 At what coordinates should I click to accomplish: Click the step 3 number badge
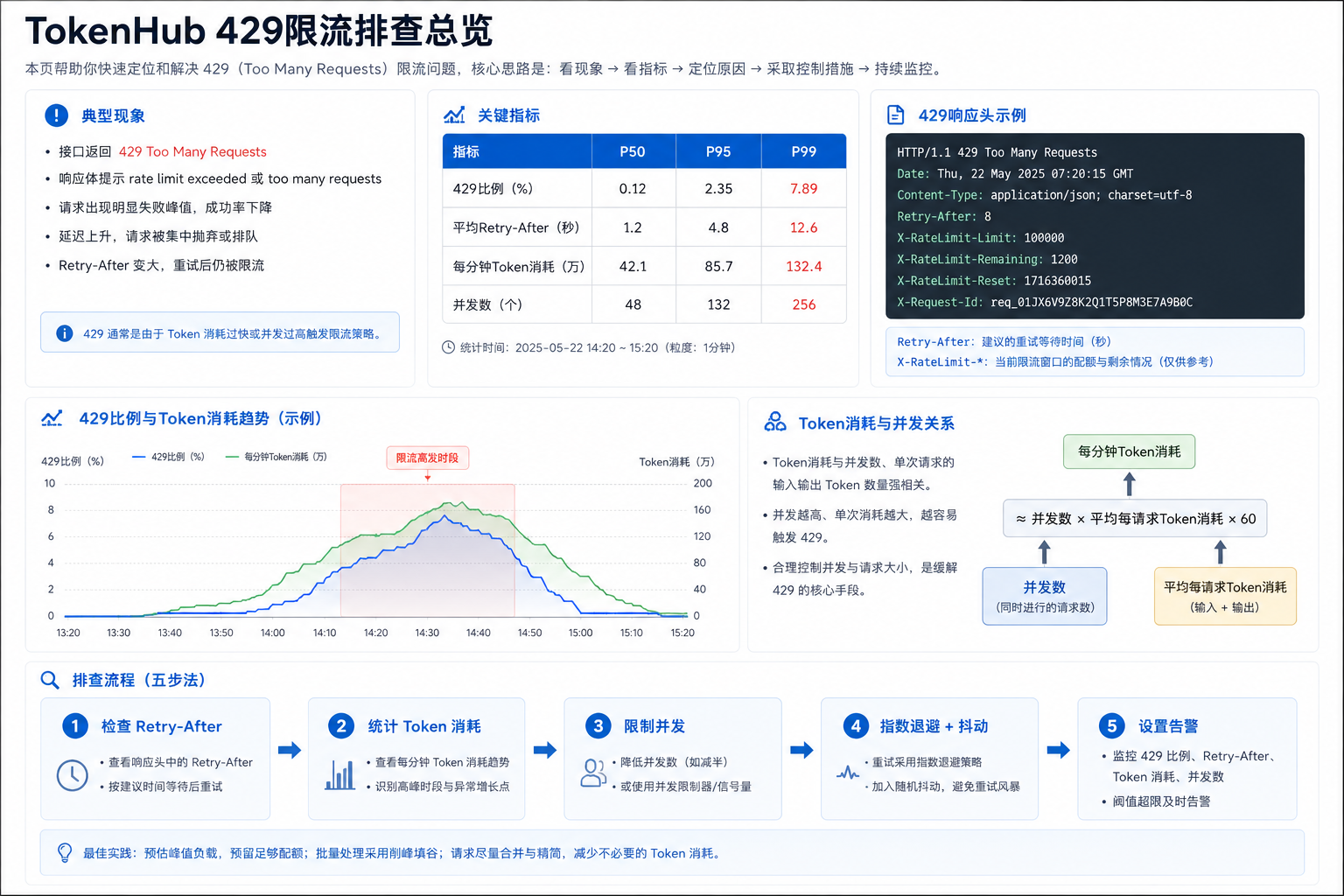tap(598, 725)
